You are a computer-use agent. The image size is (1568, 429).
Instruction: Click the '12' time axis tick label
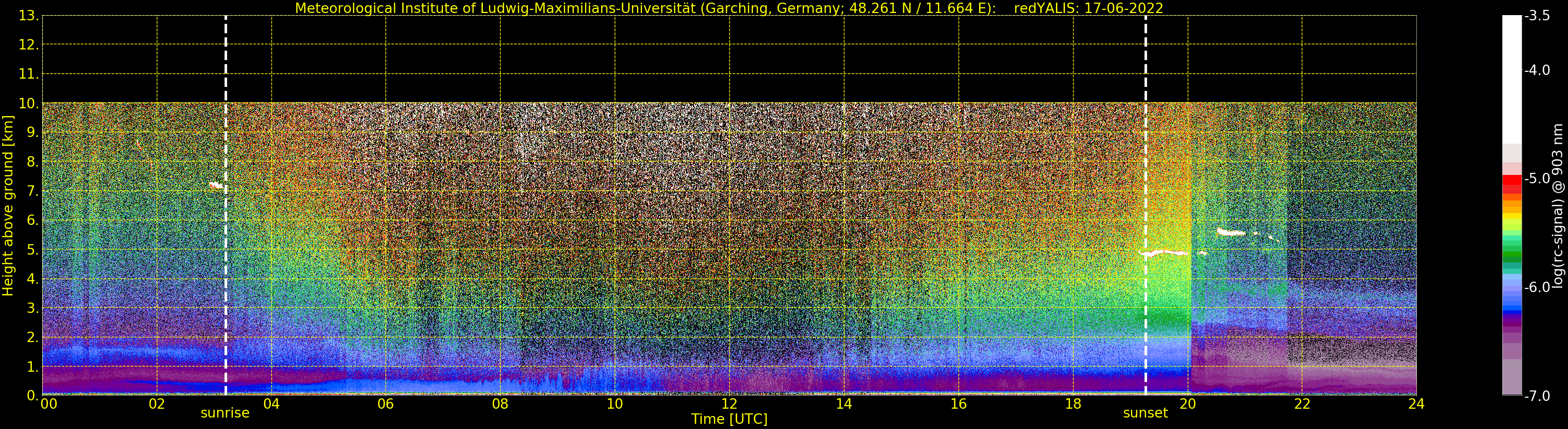729,404
